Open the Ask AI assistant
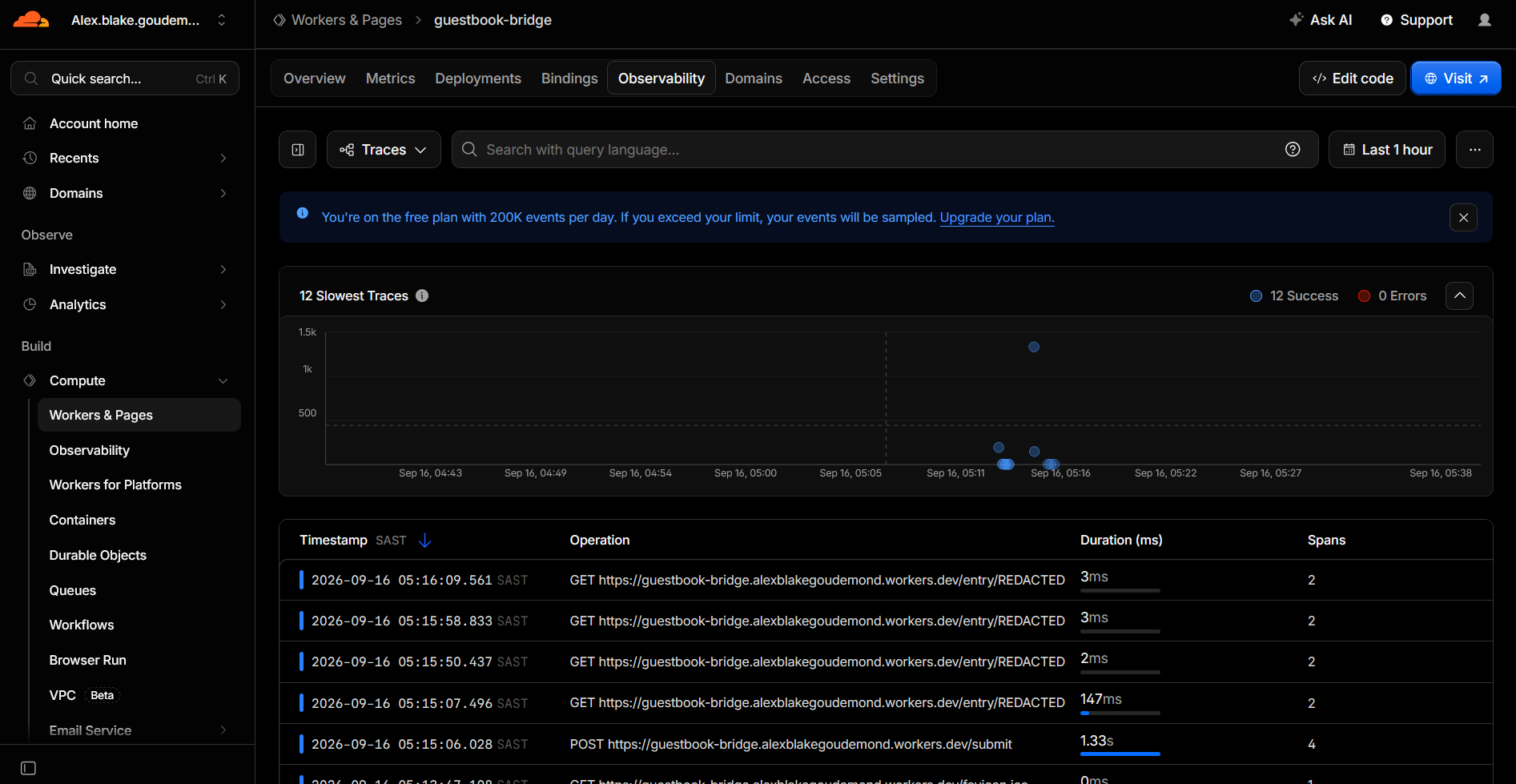The image size is (1516, 784). point(1321,20)
